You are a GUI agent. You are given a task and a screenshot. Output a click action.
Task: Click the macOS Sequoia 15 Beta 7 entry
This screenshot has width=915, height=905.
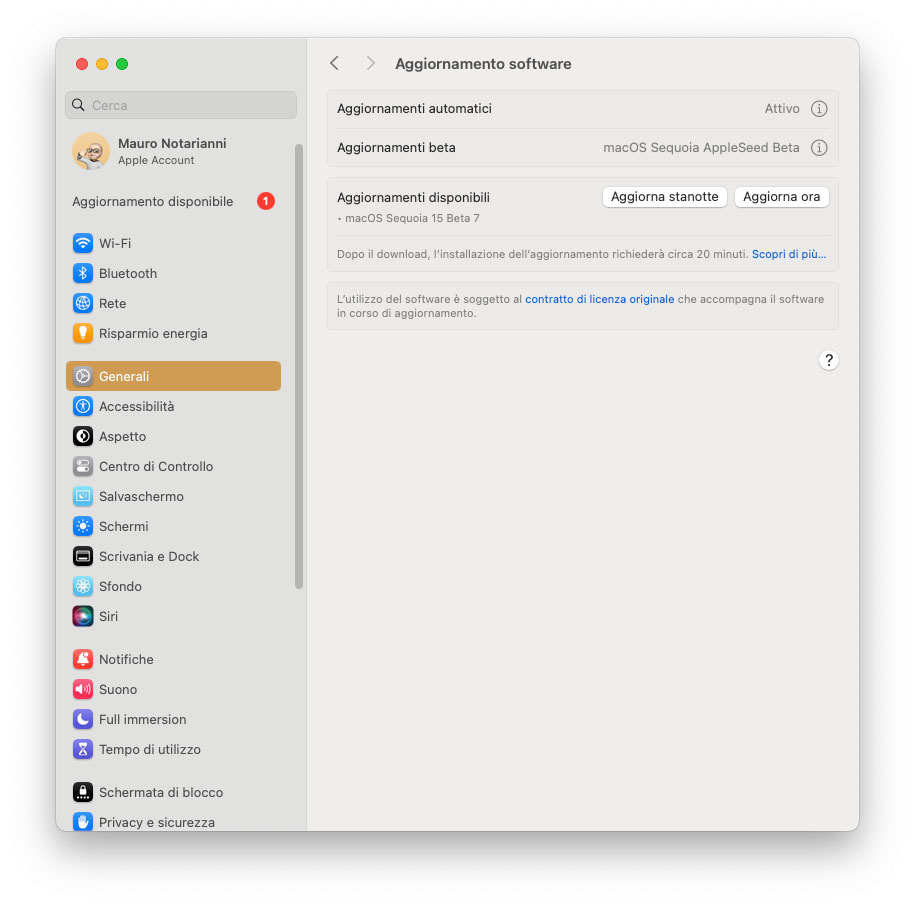[x=411, y=218]
